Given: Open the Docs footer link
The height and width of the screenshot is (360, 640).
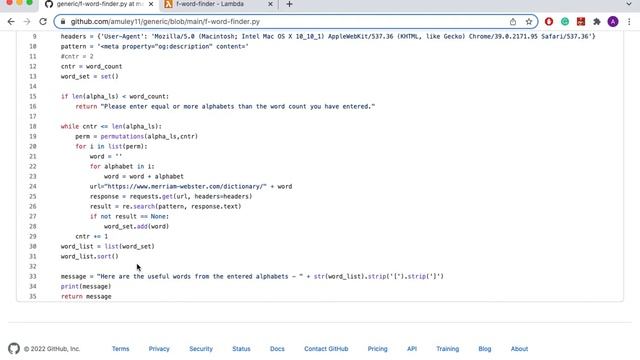Looking at the screenshot, I should [277, 349].
